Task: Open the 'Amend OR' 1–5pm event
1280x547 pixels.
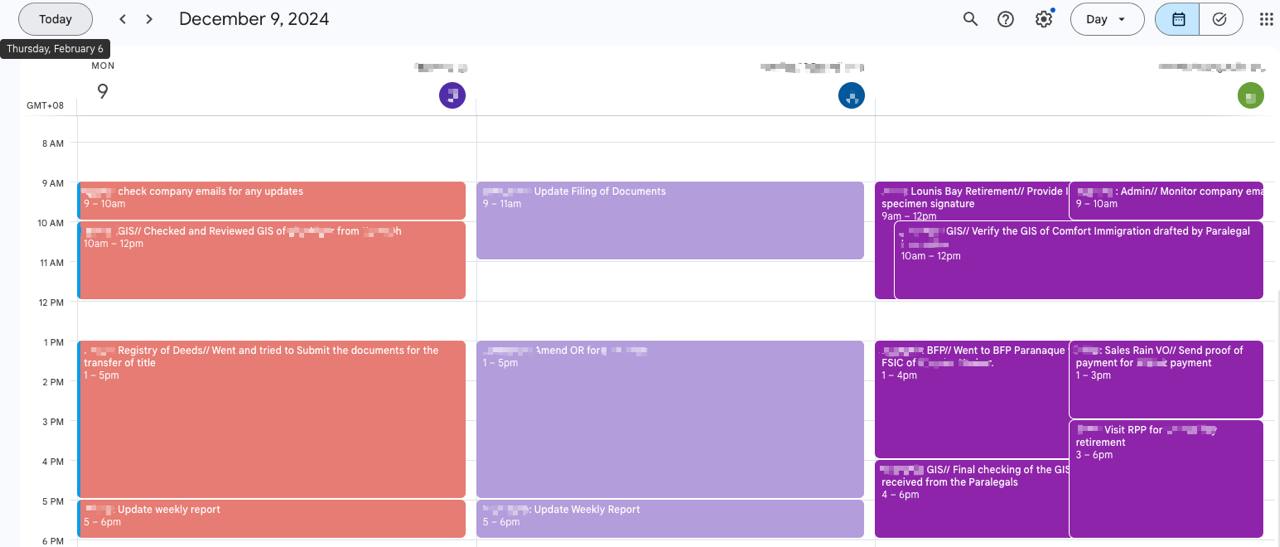Action: 670,420
